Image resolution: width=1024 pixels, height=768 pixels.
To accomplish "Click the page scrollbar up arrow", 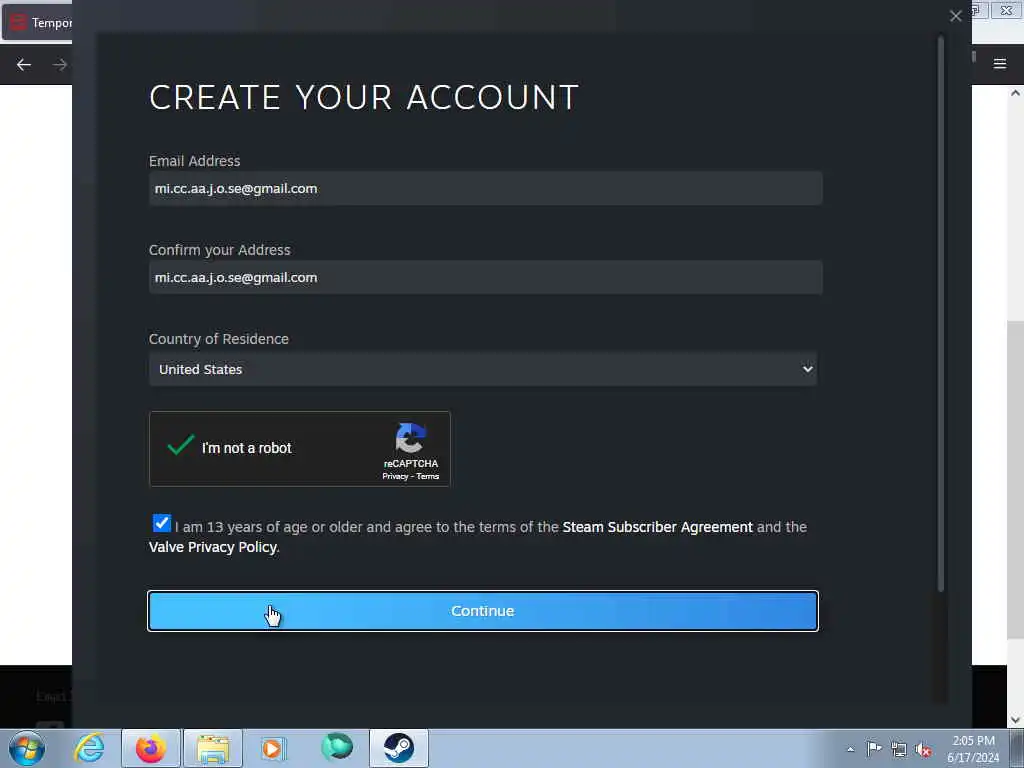I will coord(1016,93).
